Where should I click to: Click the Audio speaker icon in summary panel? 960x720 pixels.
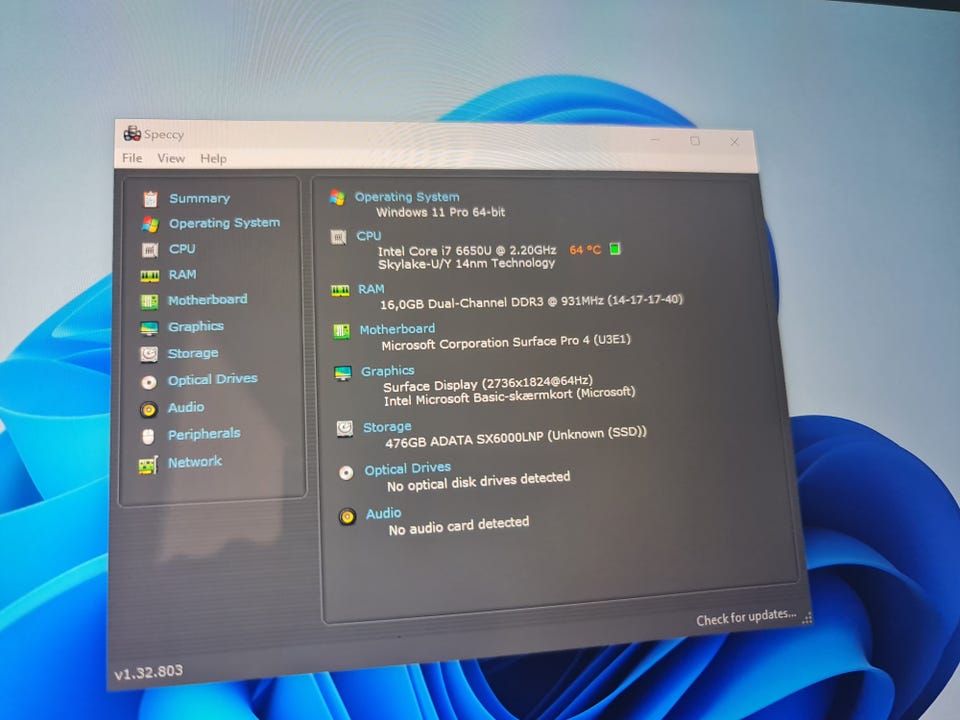347,517
